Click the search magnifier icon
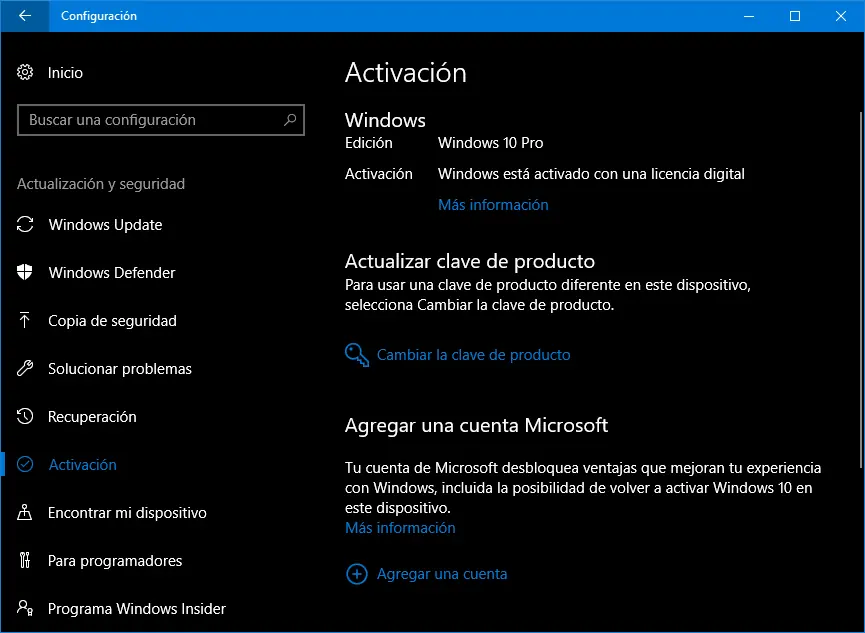The width and height of the screenshot is (865, 633). pos(290,120)
